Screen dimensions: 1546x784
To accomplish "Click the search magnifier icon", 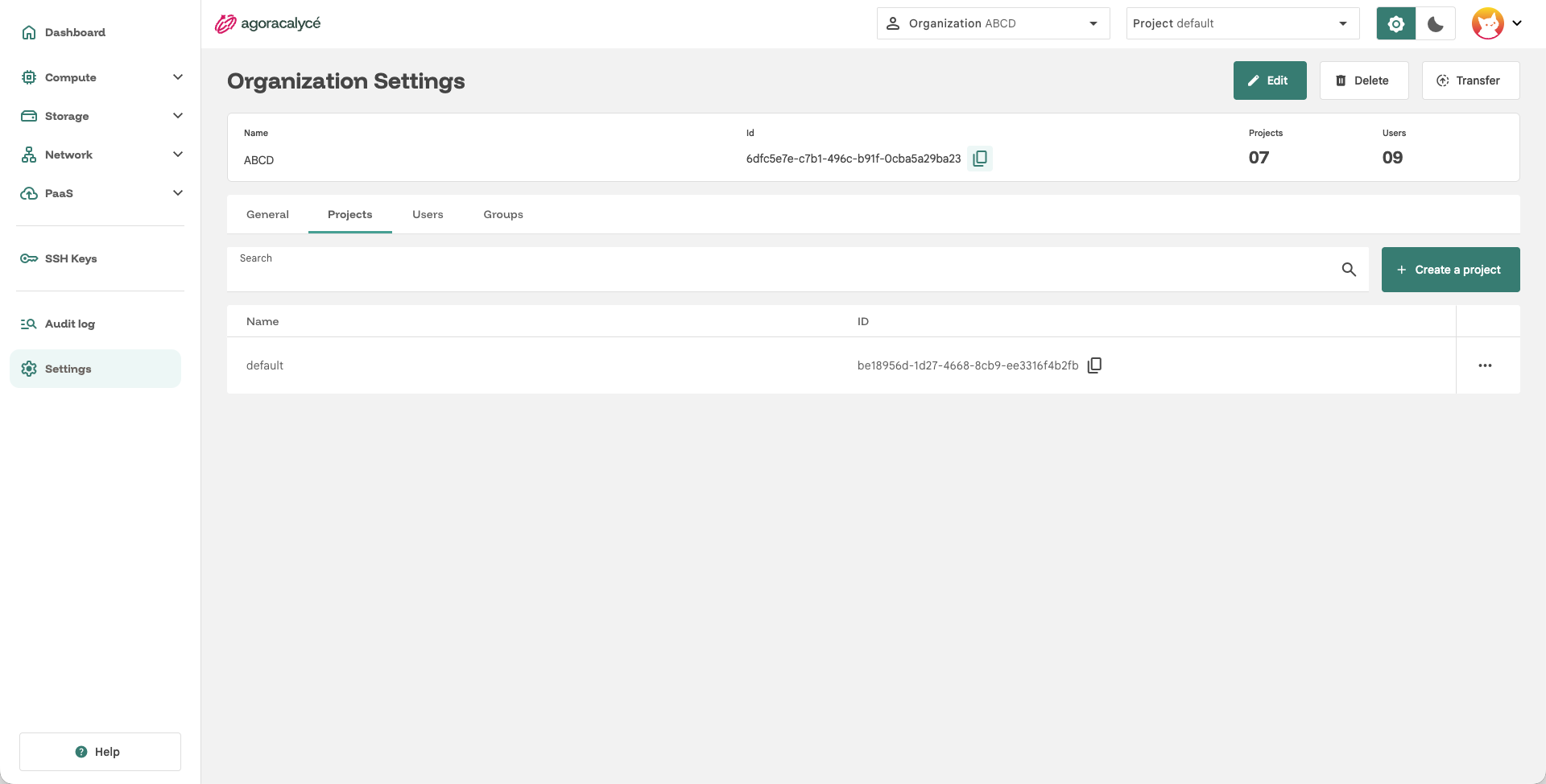I will coord(1349,270).
